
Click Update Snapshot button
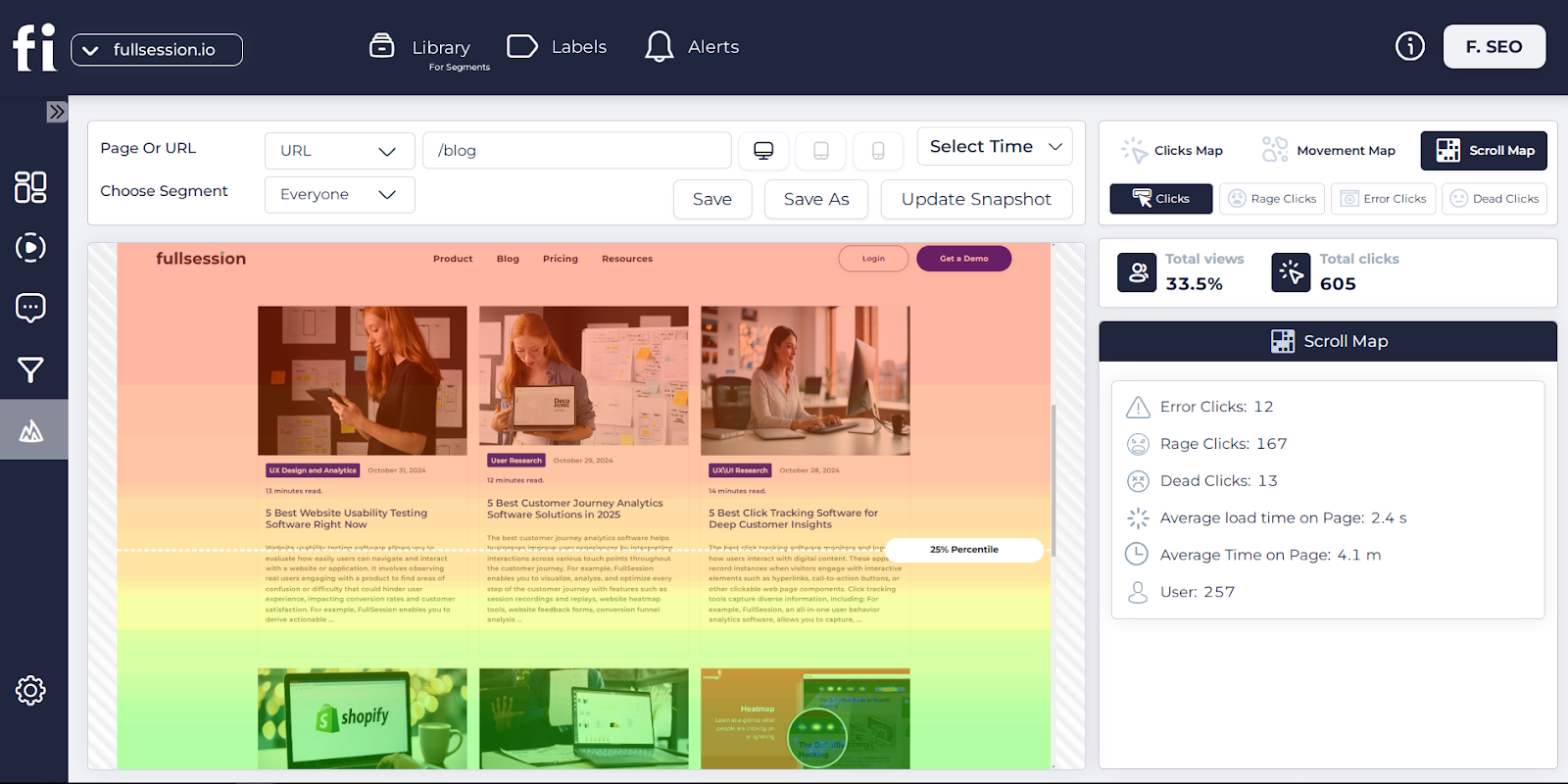coord(976,200)
